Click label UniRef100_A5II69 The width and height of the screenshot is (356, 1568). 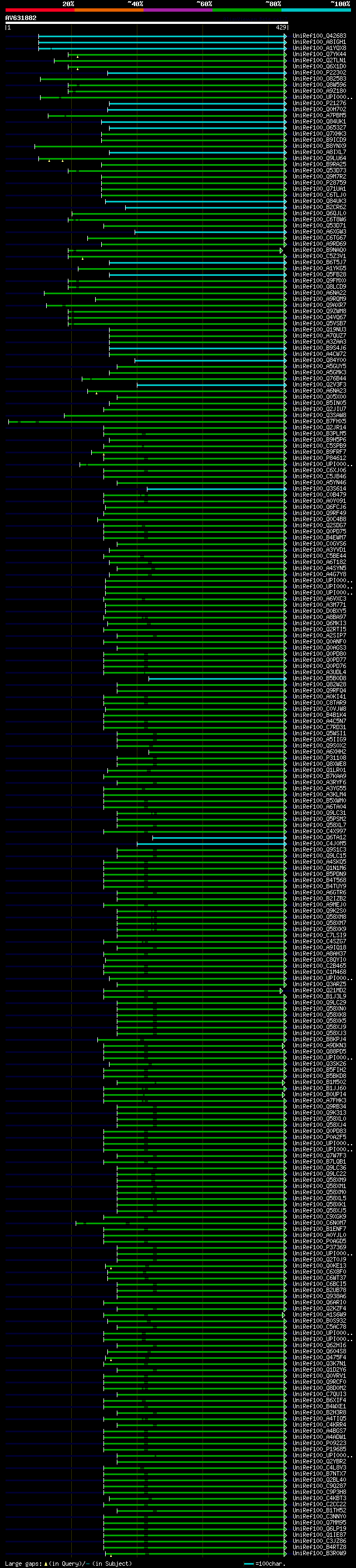[319, 740]
